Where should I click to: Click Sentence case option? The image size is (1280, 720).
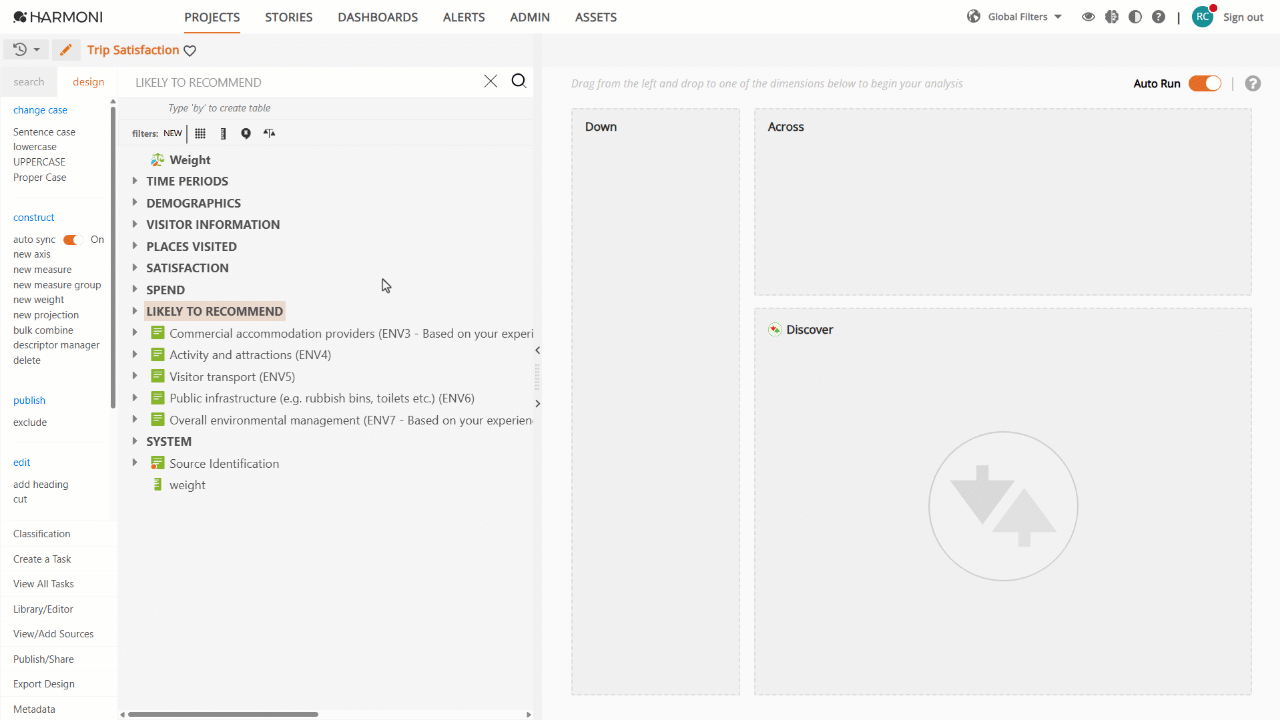[x=44, y=132]
